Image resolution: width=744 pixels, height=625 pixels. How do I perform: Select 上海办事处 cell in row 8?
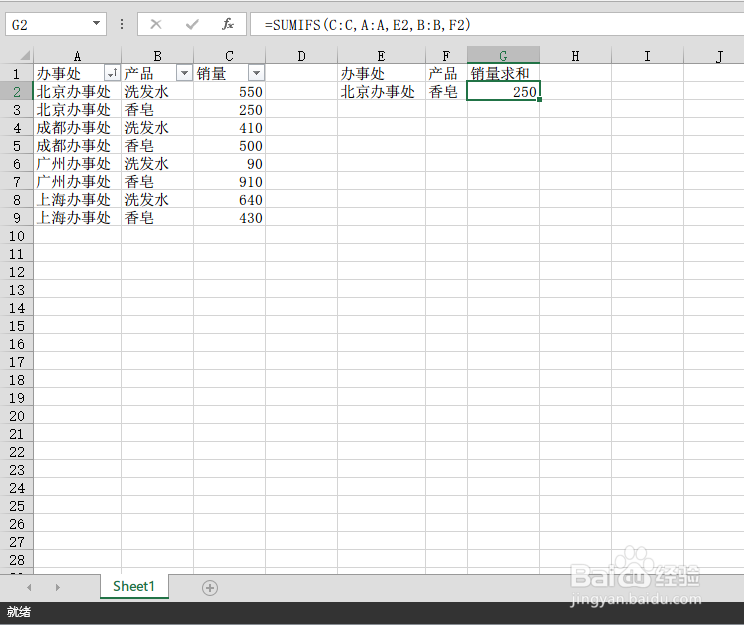click(x=77, y=199)
